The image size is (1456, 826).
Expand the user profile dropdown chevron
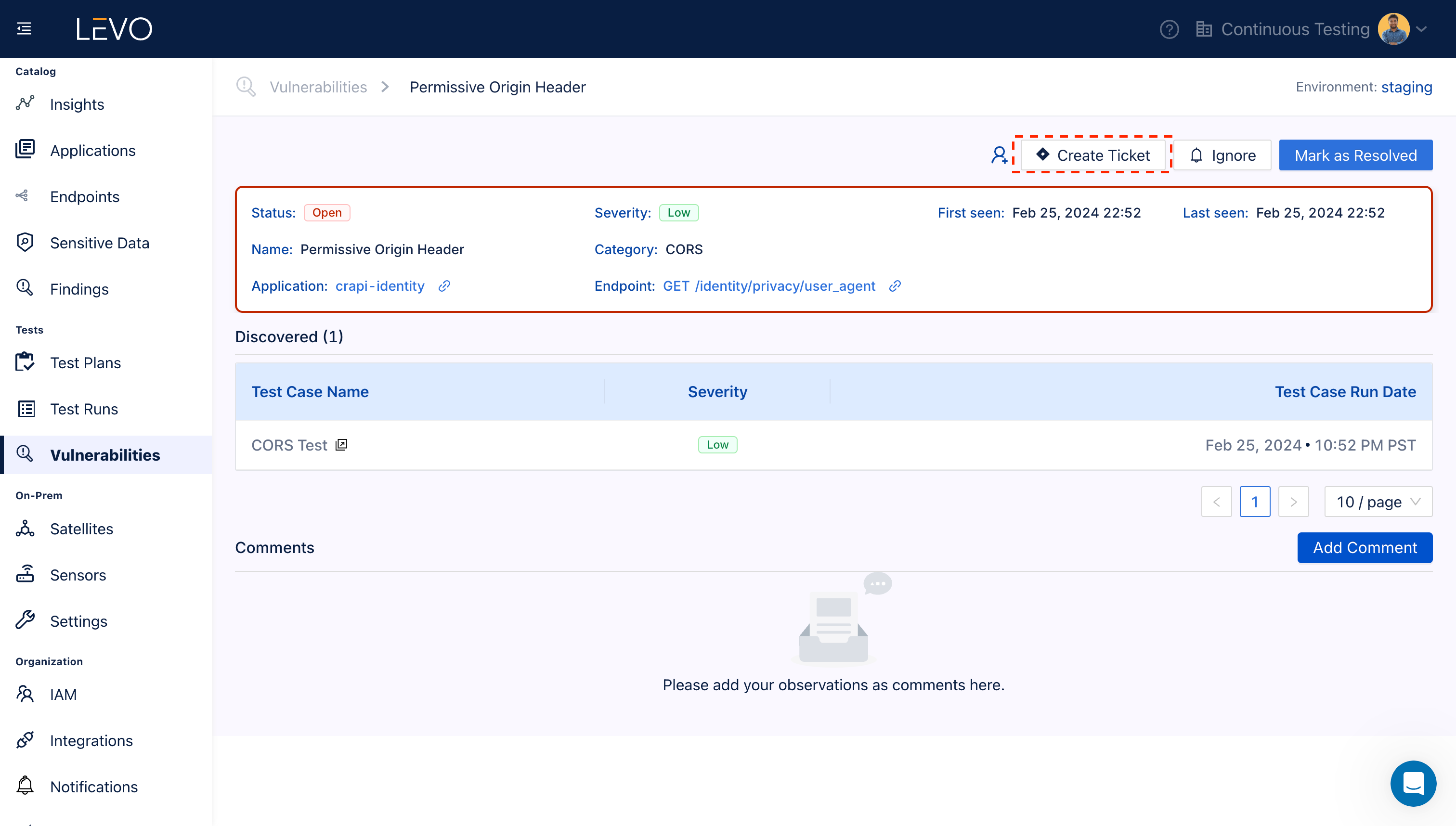[x=1421, y=29]
